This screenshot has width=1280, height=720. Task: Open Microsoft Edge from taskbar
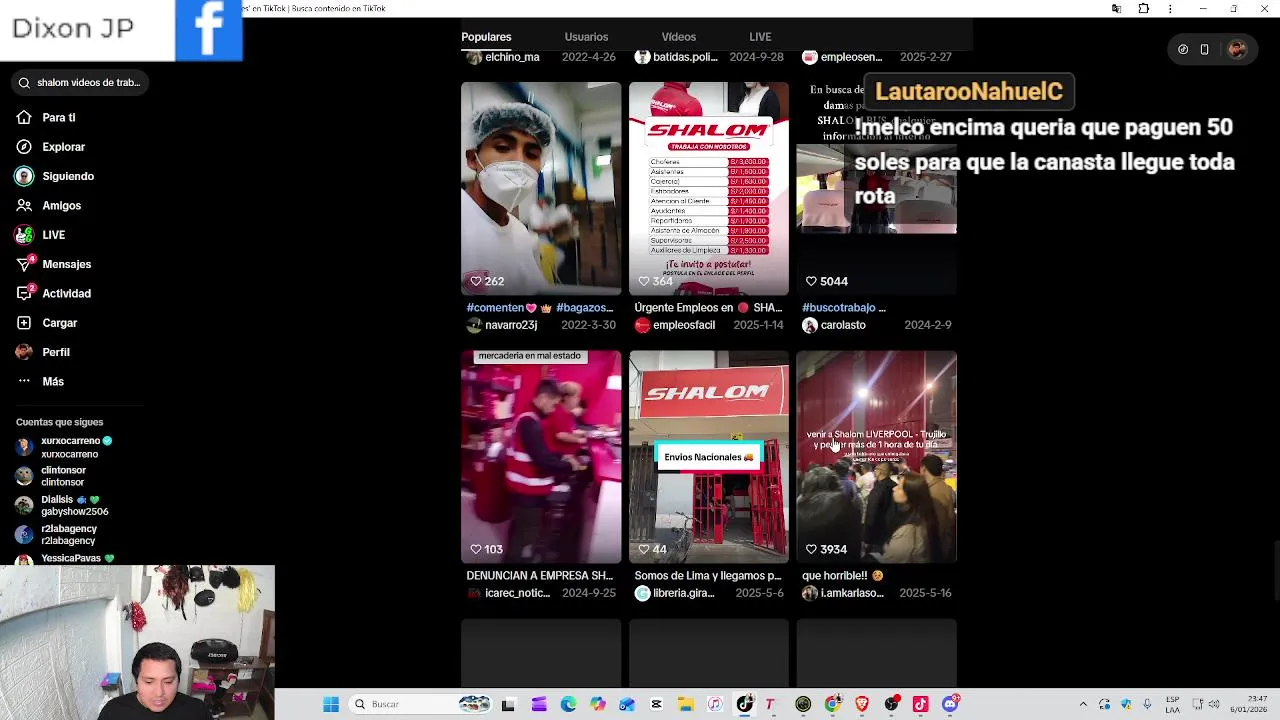pos(568,704)
